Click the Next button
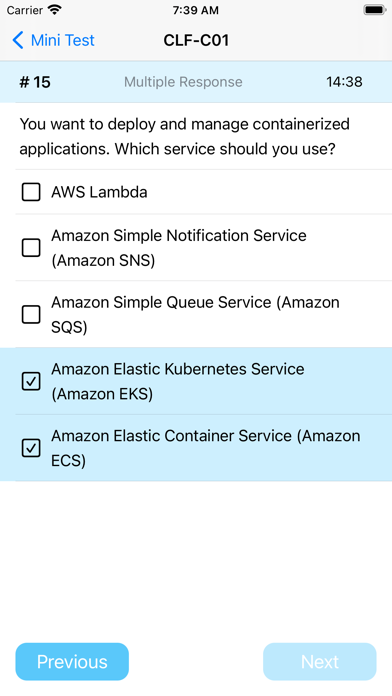The image size is (392, 696). pyautogui.click(x=320, y=662)
